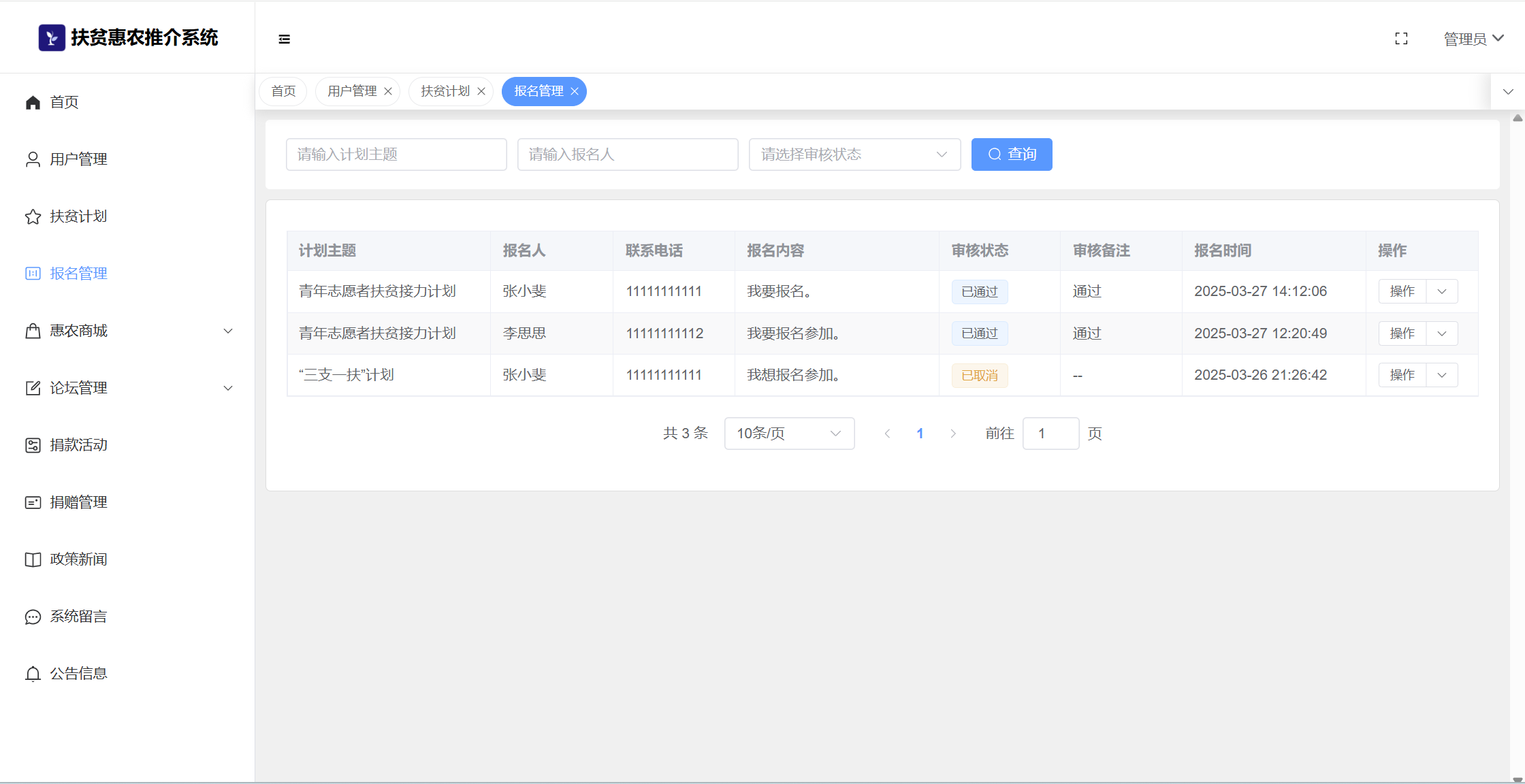The height and width of the screenshot is (784, 1525).
Task: Switch to the 首页 tab
Action: click(283, 91)
